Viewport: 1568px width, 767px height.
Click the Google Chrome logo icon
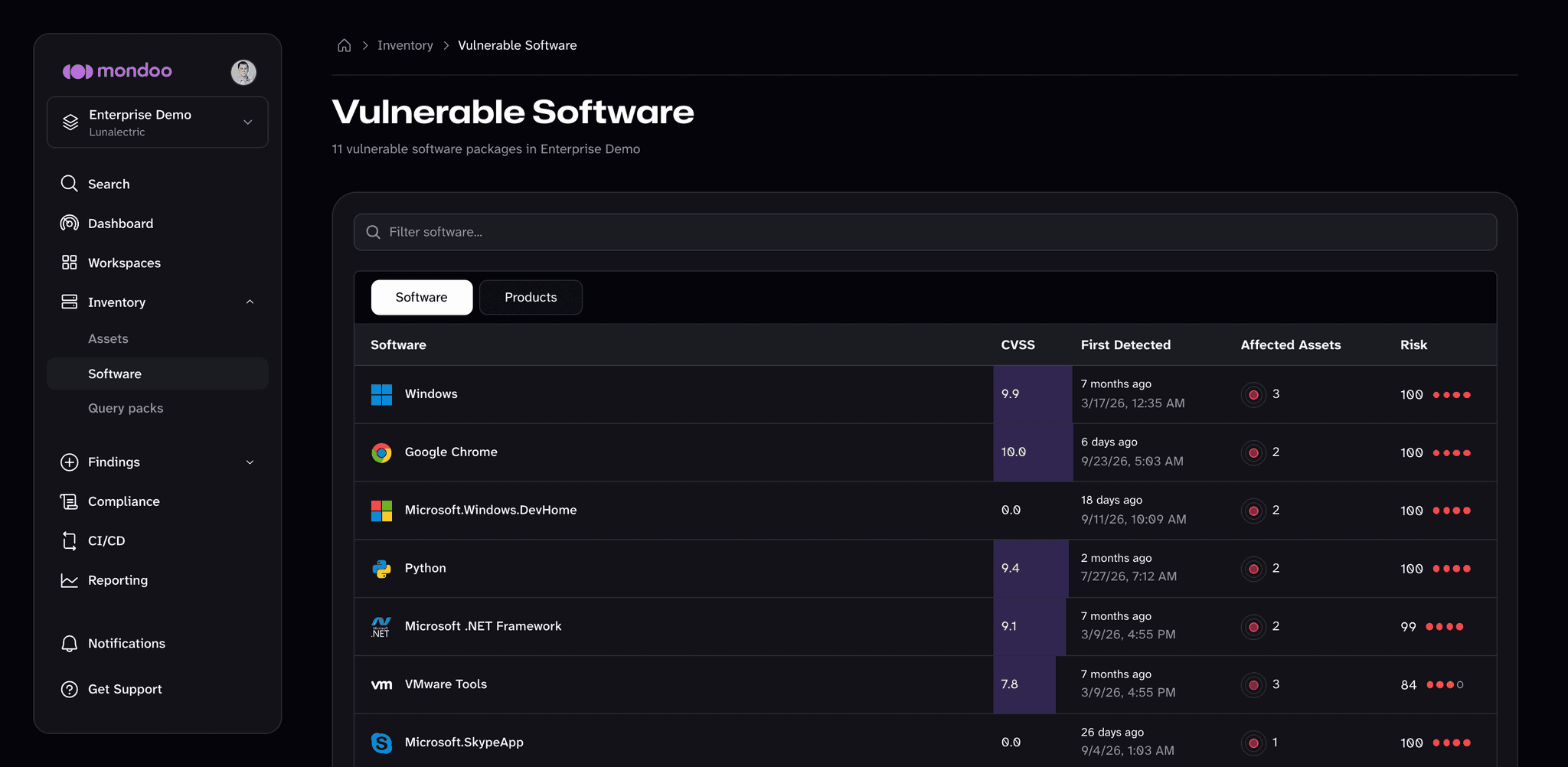pos(381,452)
